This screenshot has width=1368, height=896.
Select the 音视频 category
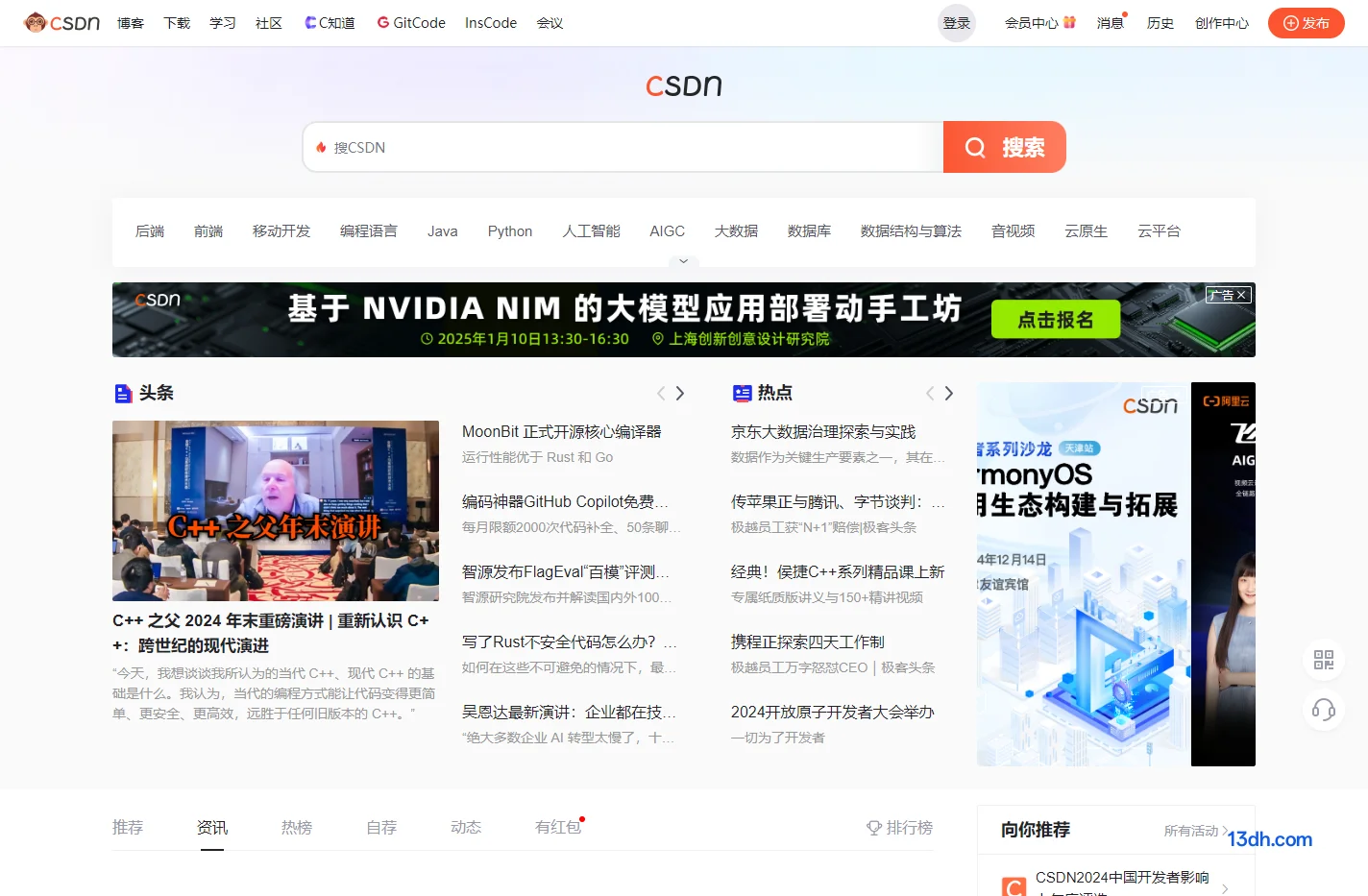(1013, 231)
